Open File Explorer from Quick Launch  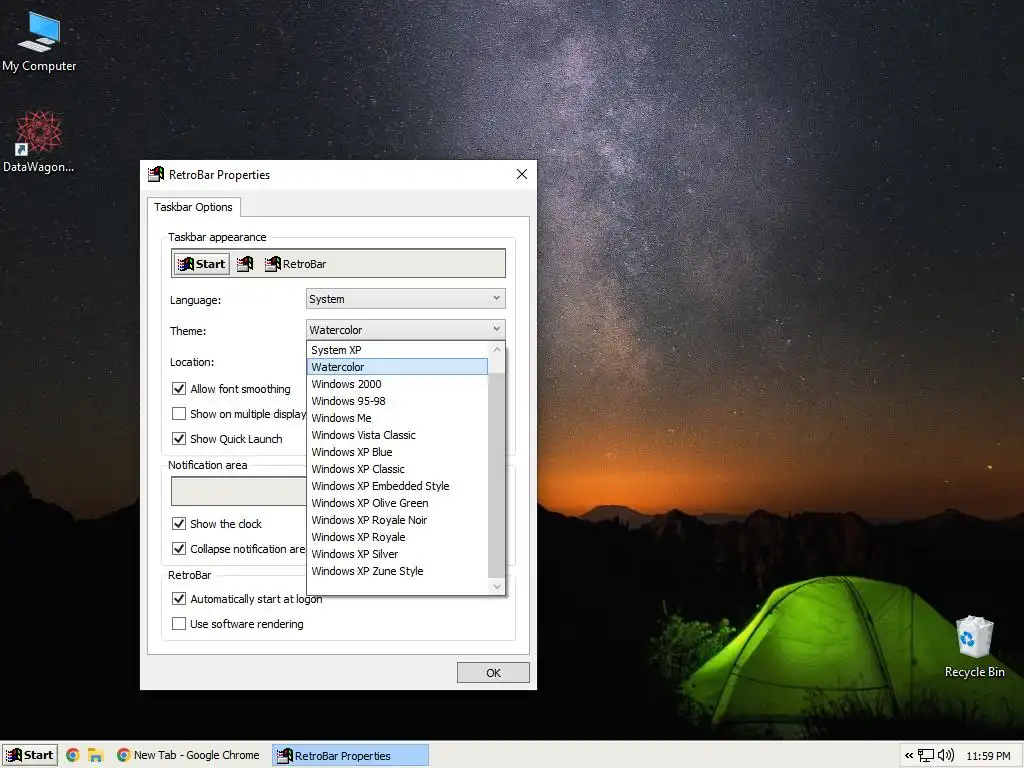96,755
